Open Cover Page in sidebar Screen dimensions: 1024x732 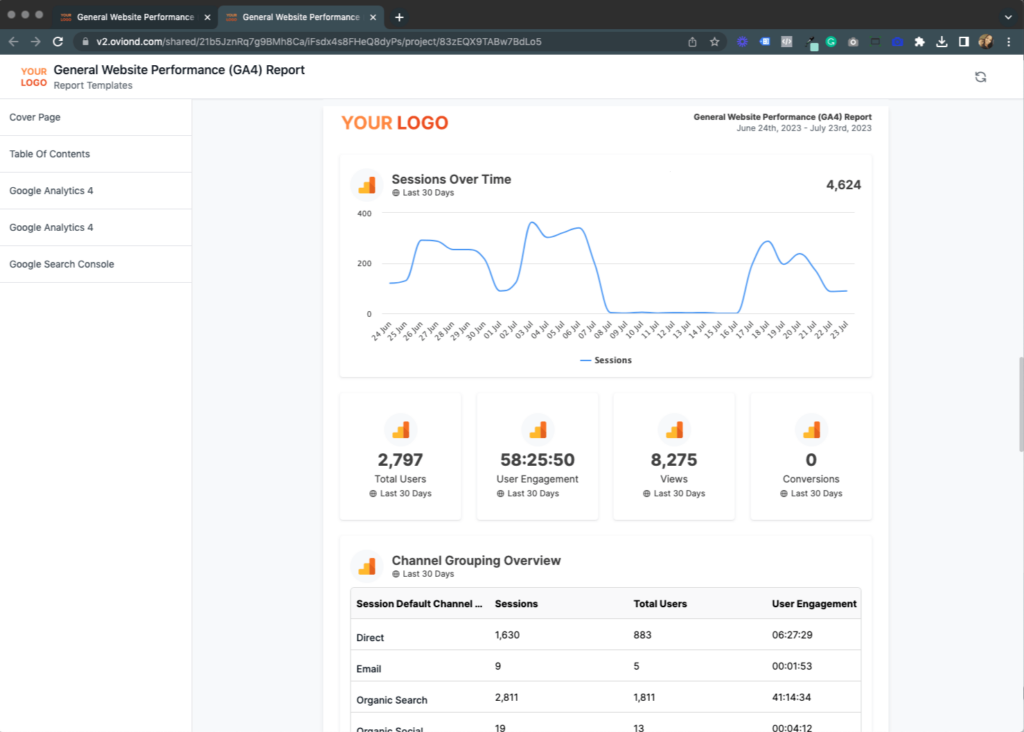pos(95,118)
